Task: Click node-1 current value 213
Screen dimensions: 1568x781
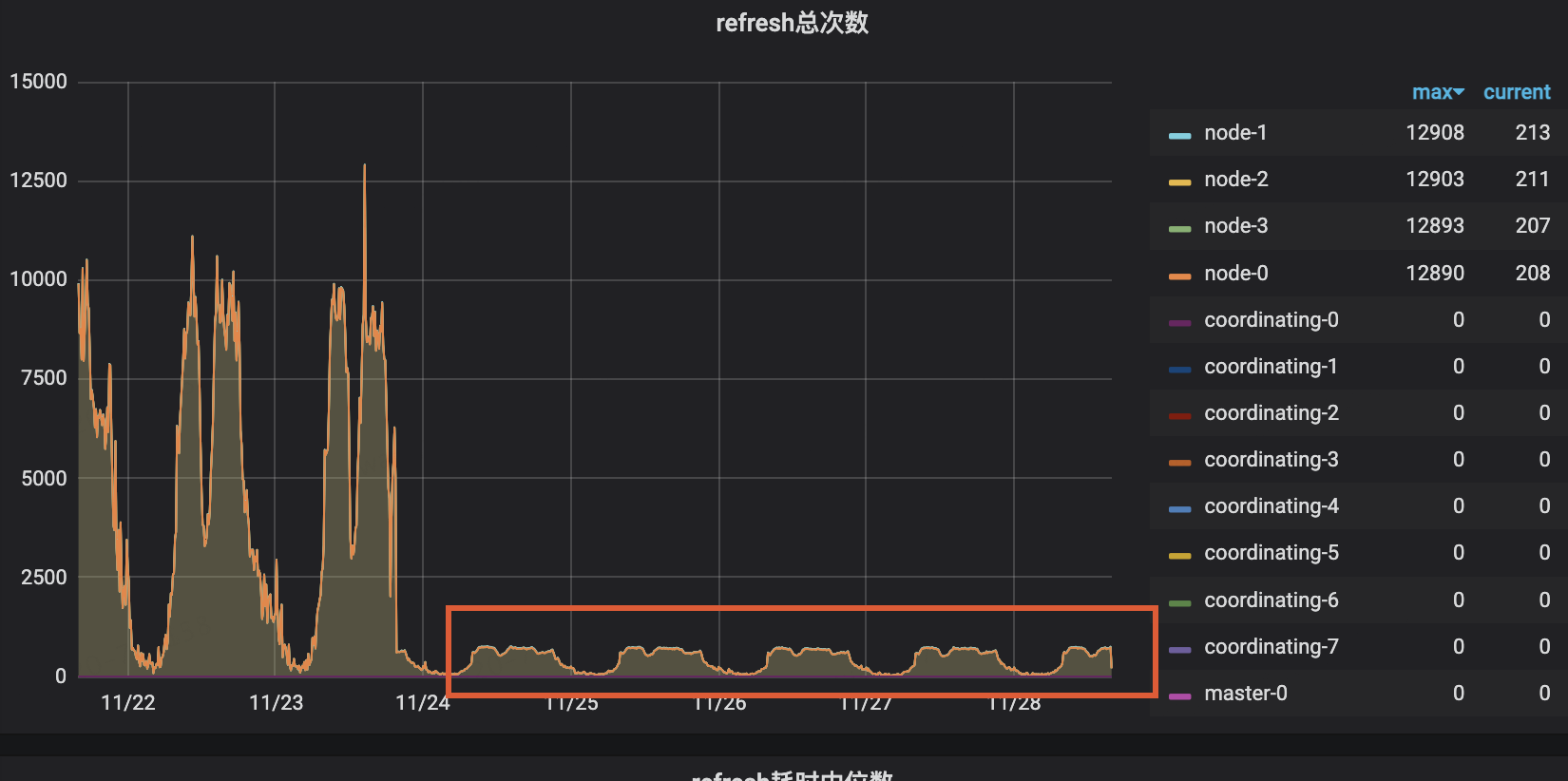Action: click(1533, 133)
